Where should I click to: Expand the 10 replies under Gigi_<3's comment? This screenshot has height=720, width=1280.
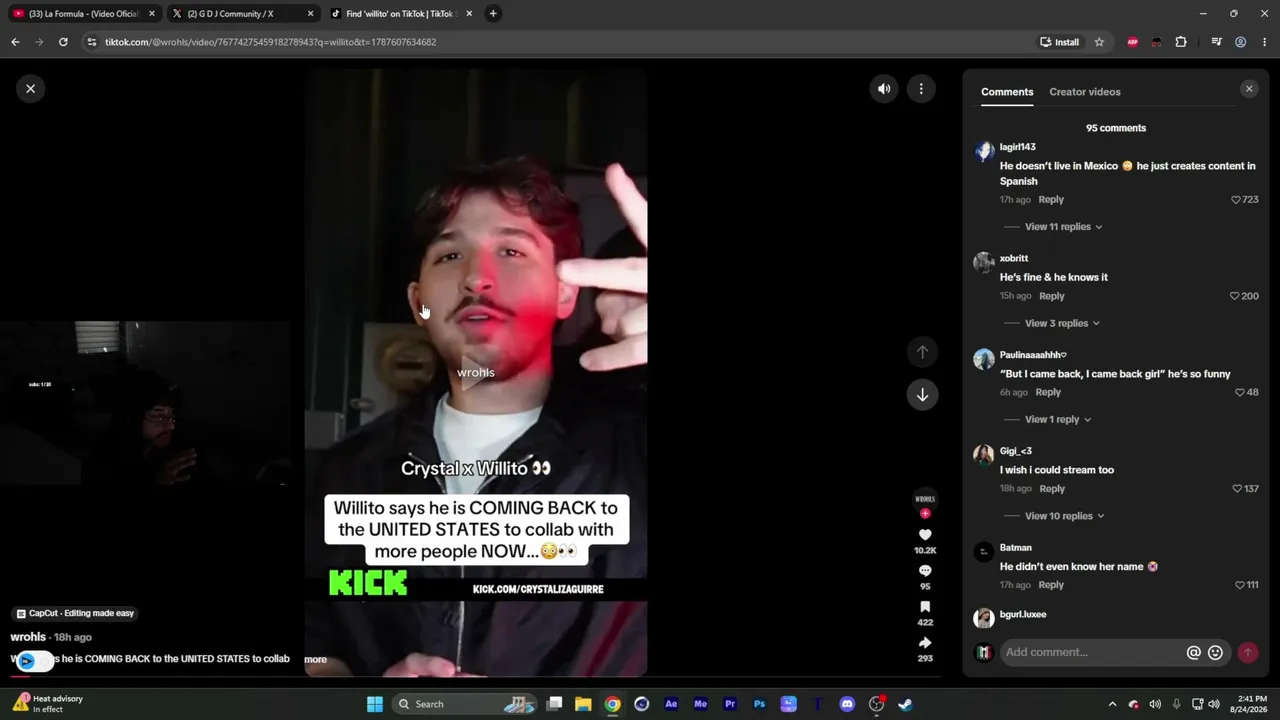1064,516
